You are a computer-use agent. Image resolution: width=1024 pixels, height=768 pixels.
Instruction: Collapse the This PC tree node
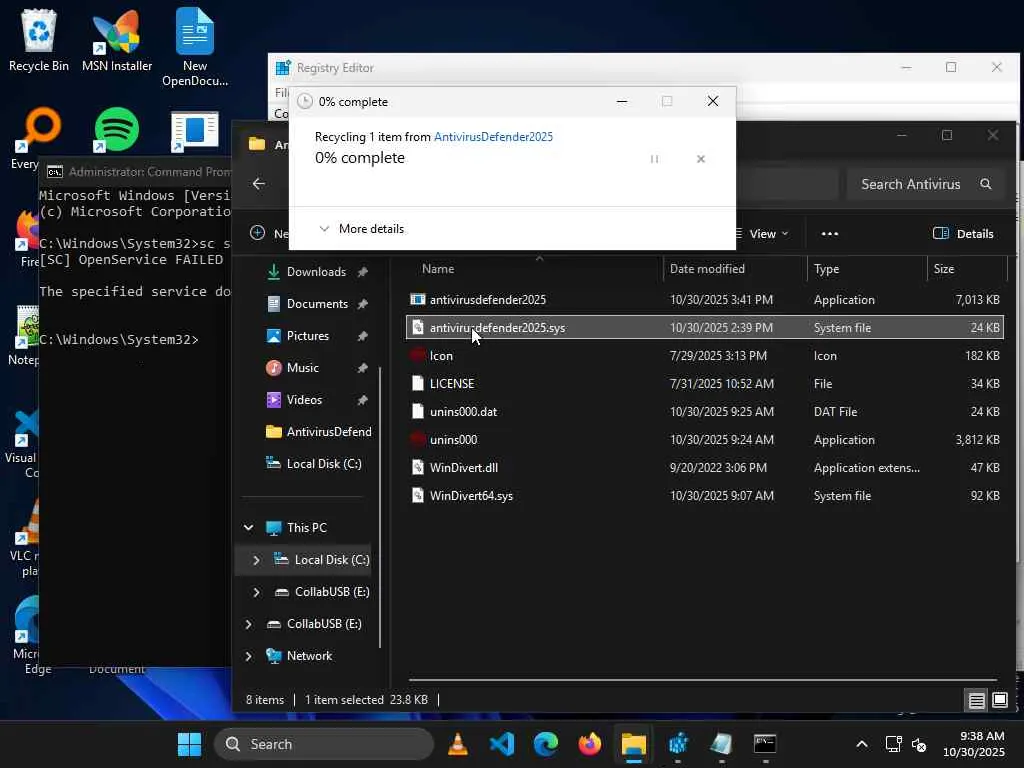point(249,528)
